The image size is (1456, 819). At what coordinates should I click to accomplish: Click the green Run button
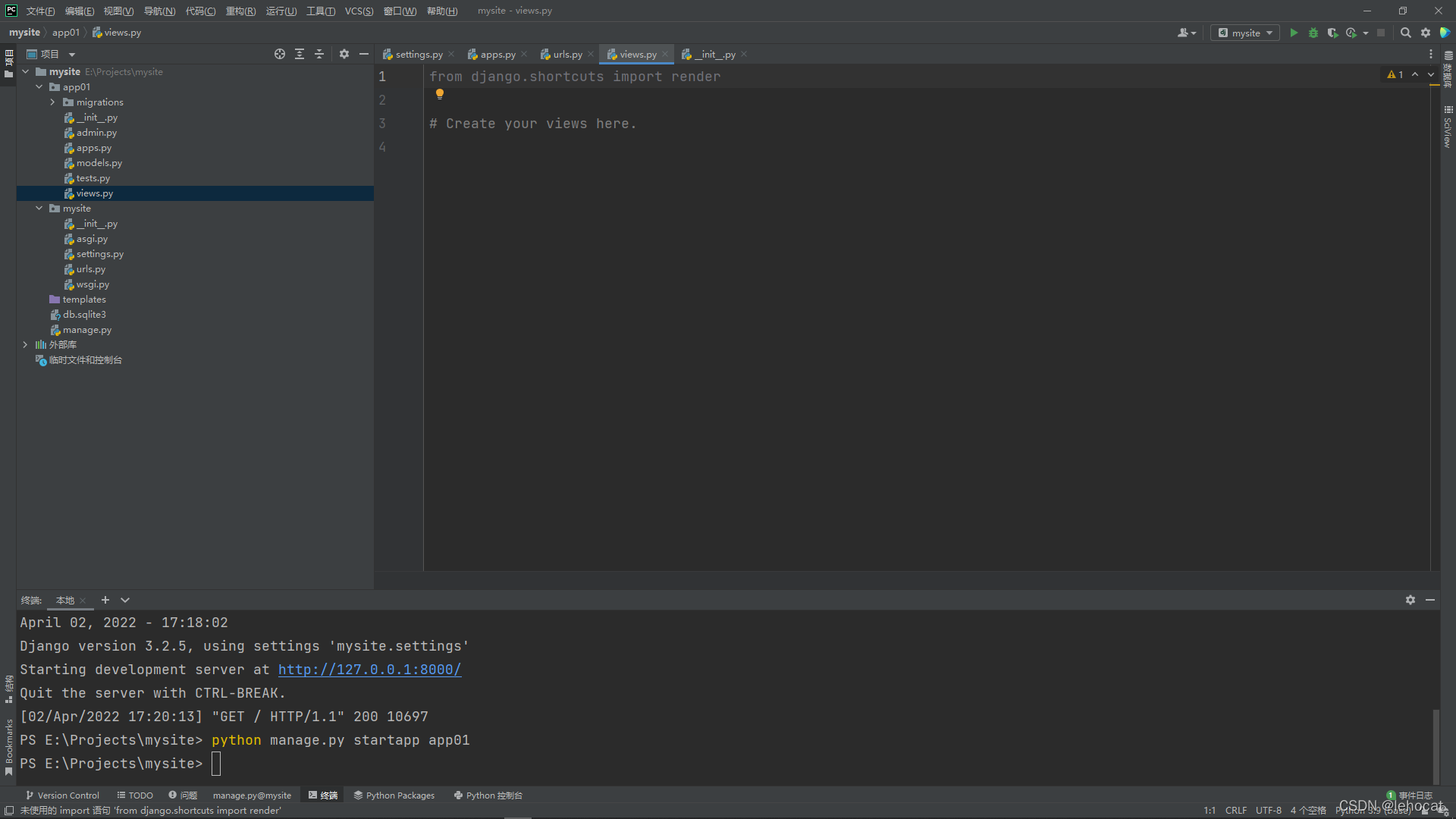(1294, 33)
